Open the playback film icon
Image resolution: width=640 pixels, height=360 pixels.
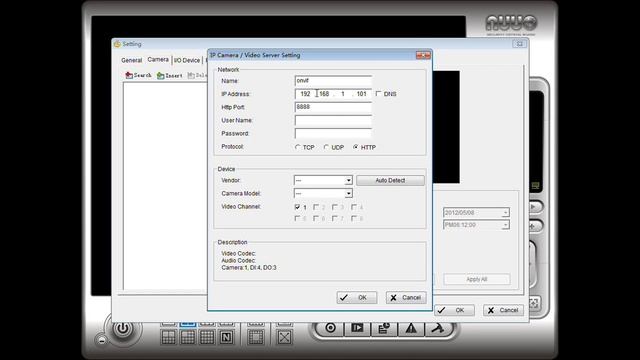357,328
